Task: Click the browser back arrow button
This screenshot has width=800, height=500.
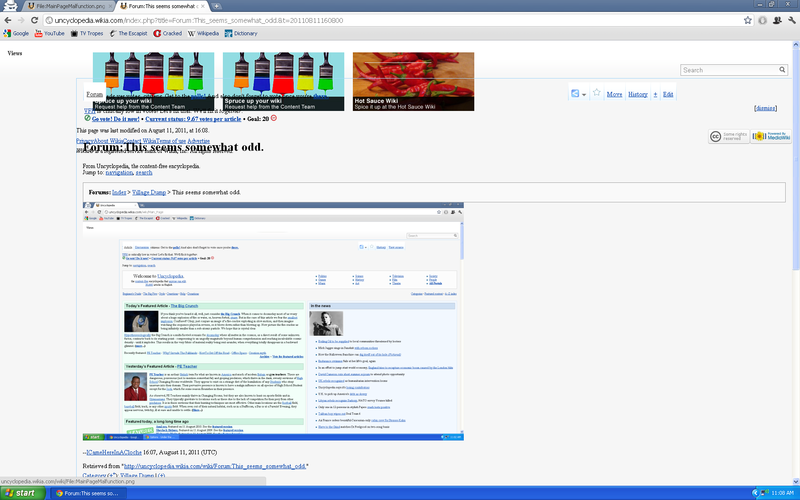Action: click(8, 19)
